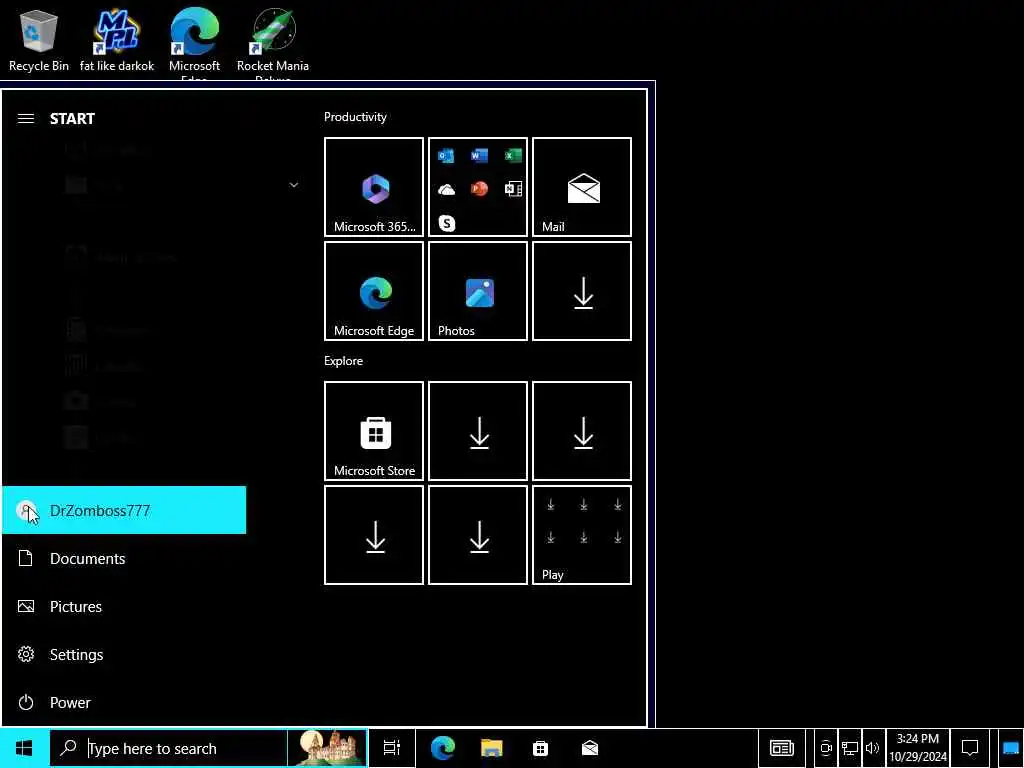Select the Microsoft Edge desktop shortcut
The width and height of the screenshot is (1024, 768).
pyautogui.click(x=195, y=43)
